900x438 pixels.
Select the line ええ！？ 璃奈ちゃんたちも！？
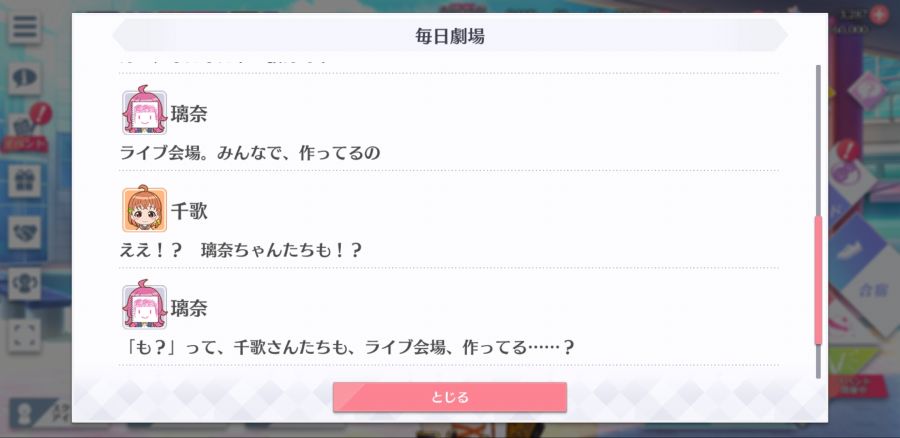241,250
